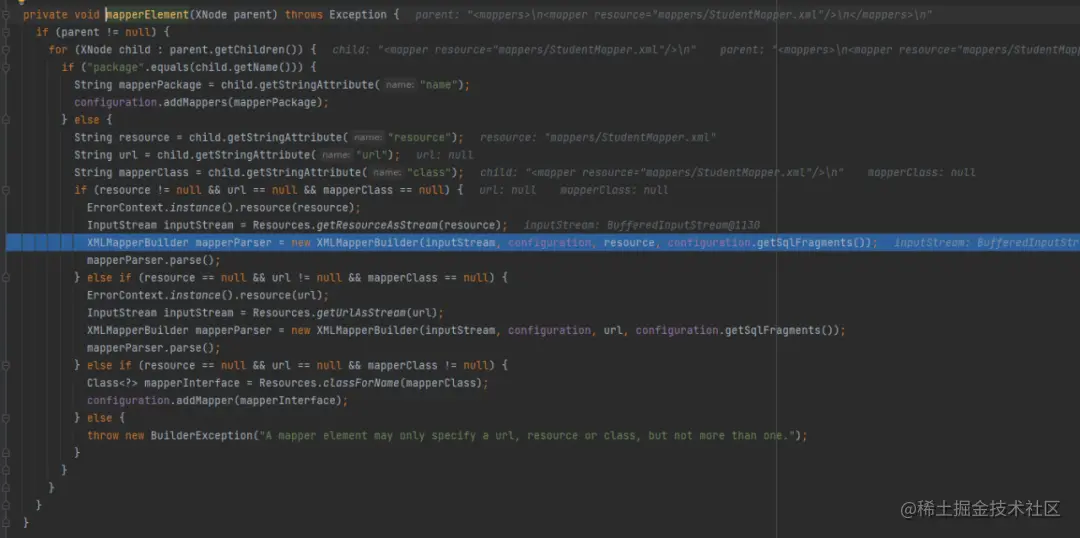
Task: Collapse the 'resource != null && url == null' block fold marker
Action: click(6, 190)
